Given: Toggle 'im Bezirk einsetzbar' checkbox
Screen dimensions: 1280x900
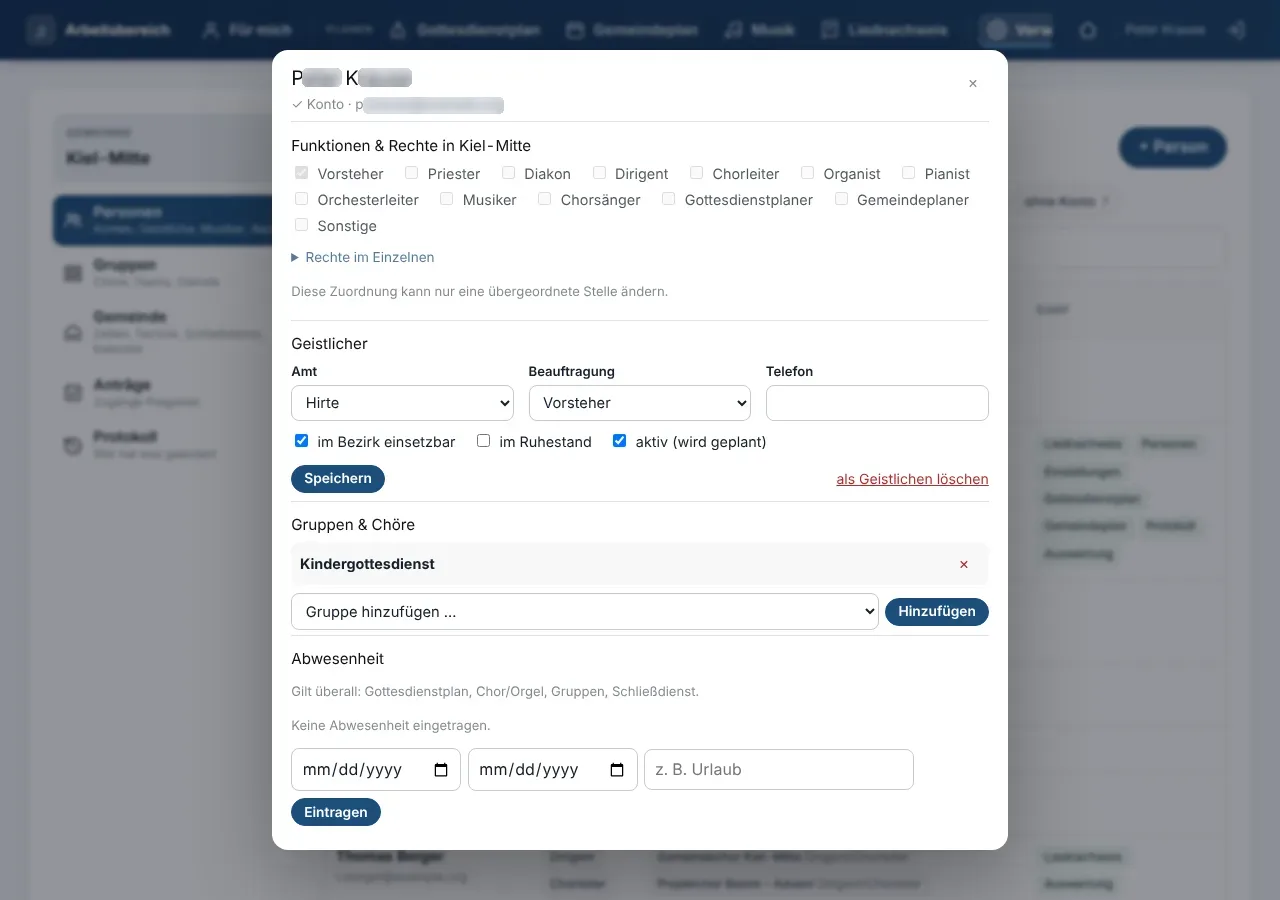Looking at the screenshot, I should click(301, 441).
